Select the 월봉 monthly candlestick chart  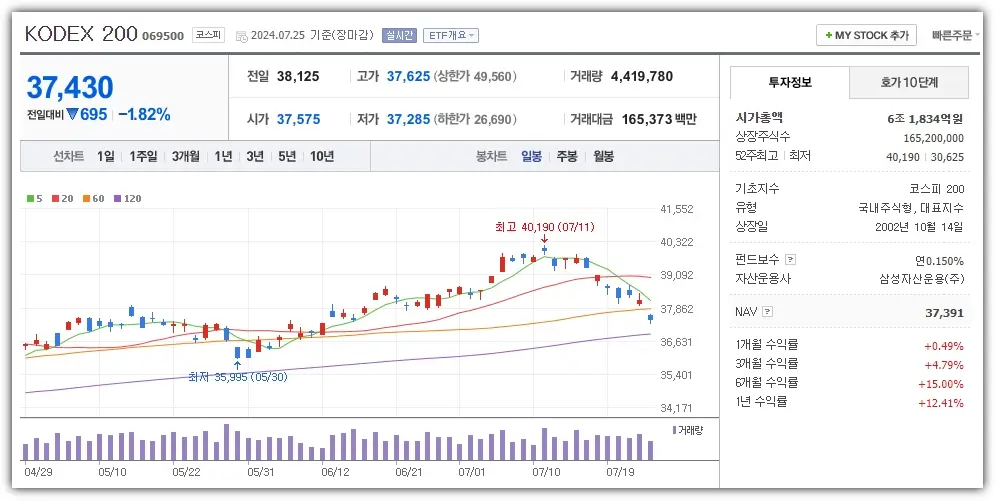coord(603,157)
